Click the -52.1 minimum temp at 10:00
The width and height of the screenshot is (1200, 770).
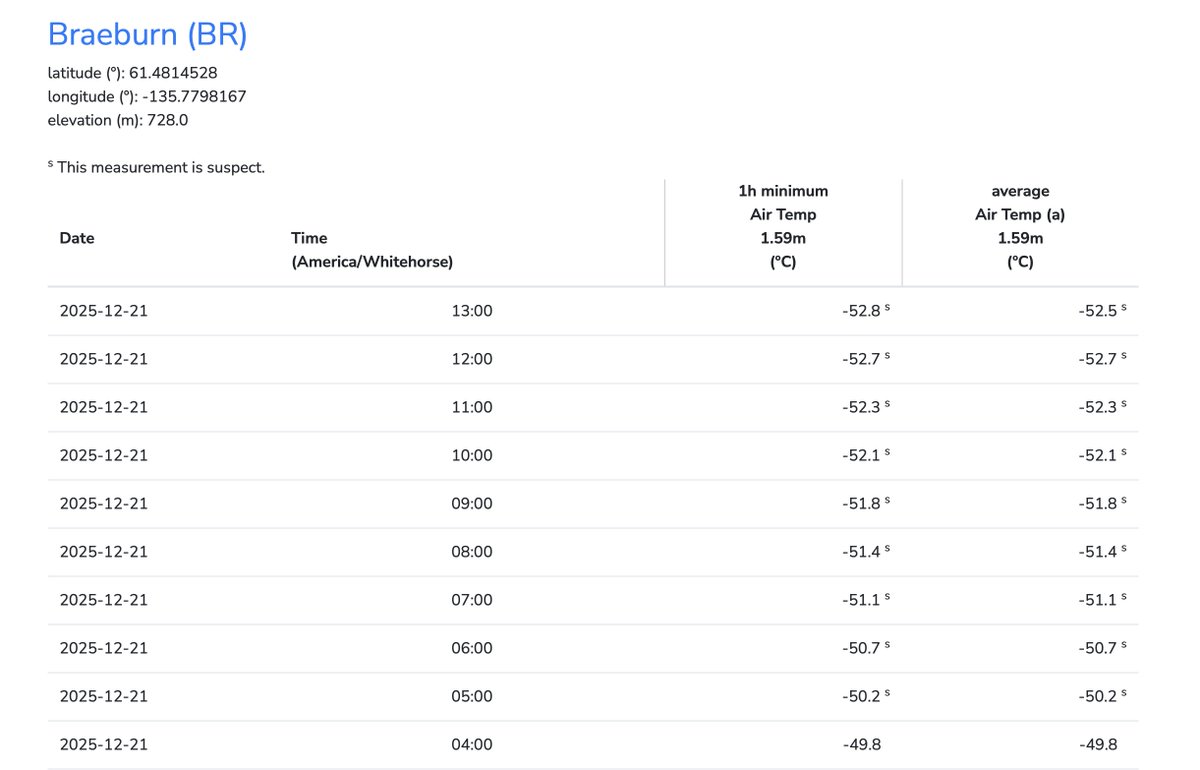click(866, 455)
